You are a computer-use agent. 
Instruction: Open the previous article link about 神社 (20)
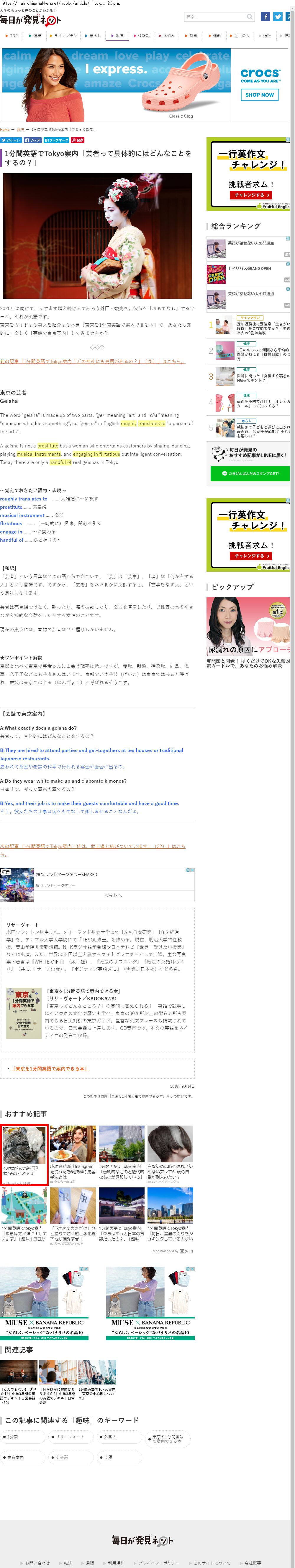pos(93,361)
